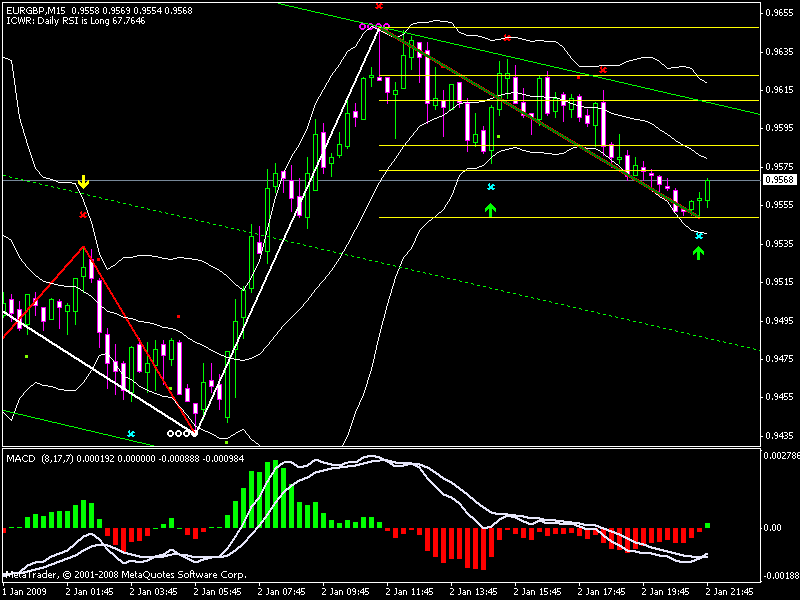Image resolution: width=800 pixels, height=600 pixels.
Task: Select the MACD (8,17,7) indicator label
Action: (48, 458)
